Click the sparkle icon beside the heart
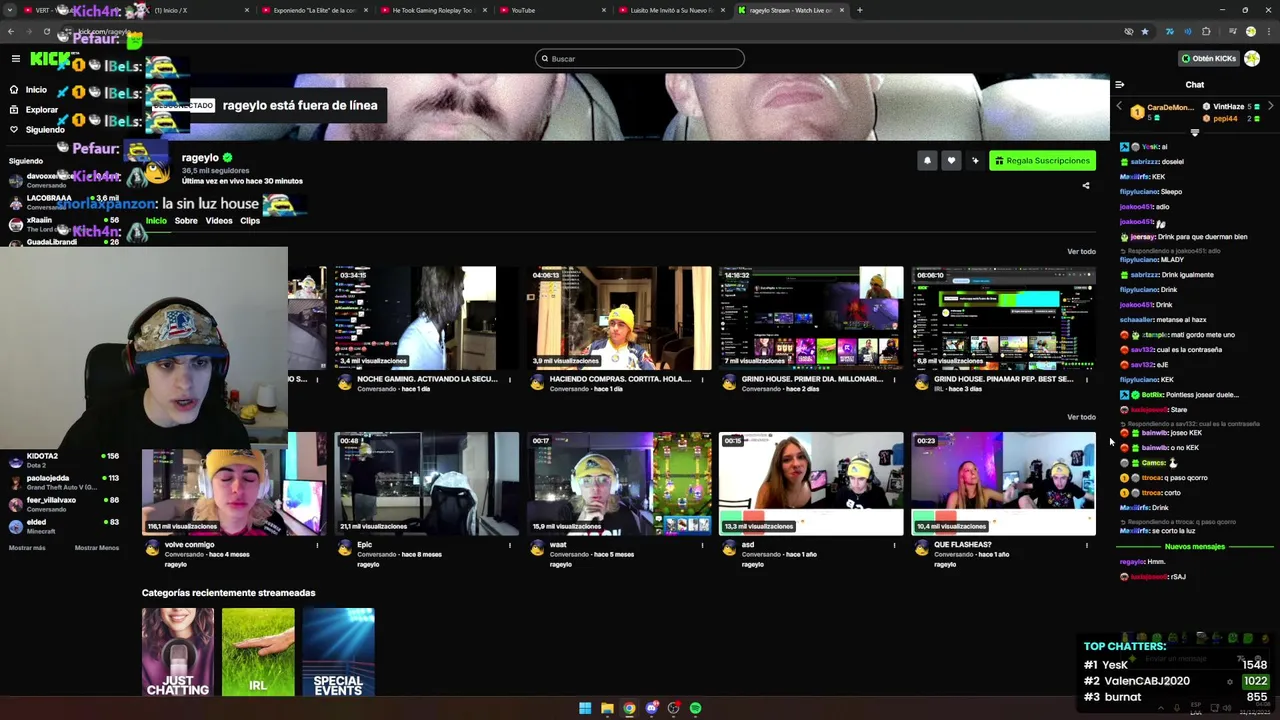1280x720 pixels. click(975, 160)
